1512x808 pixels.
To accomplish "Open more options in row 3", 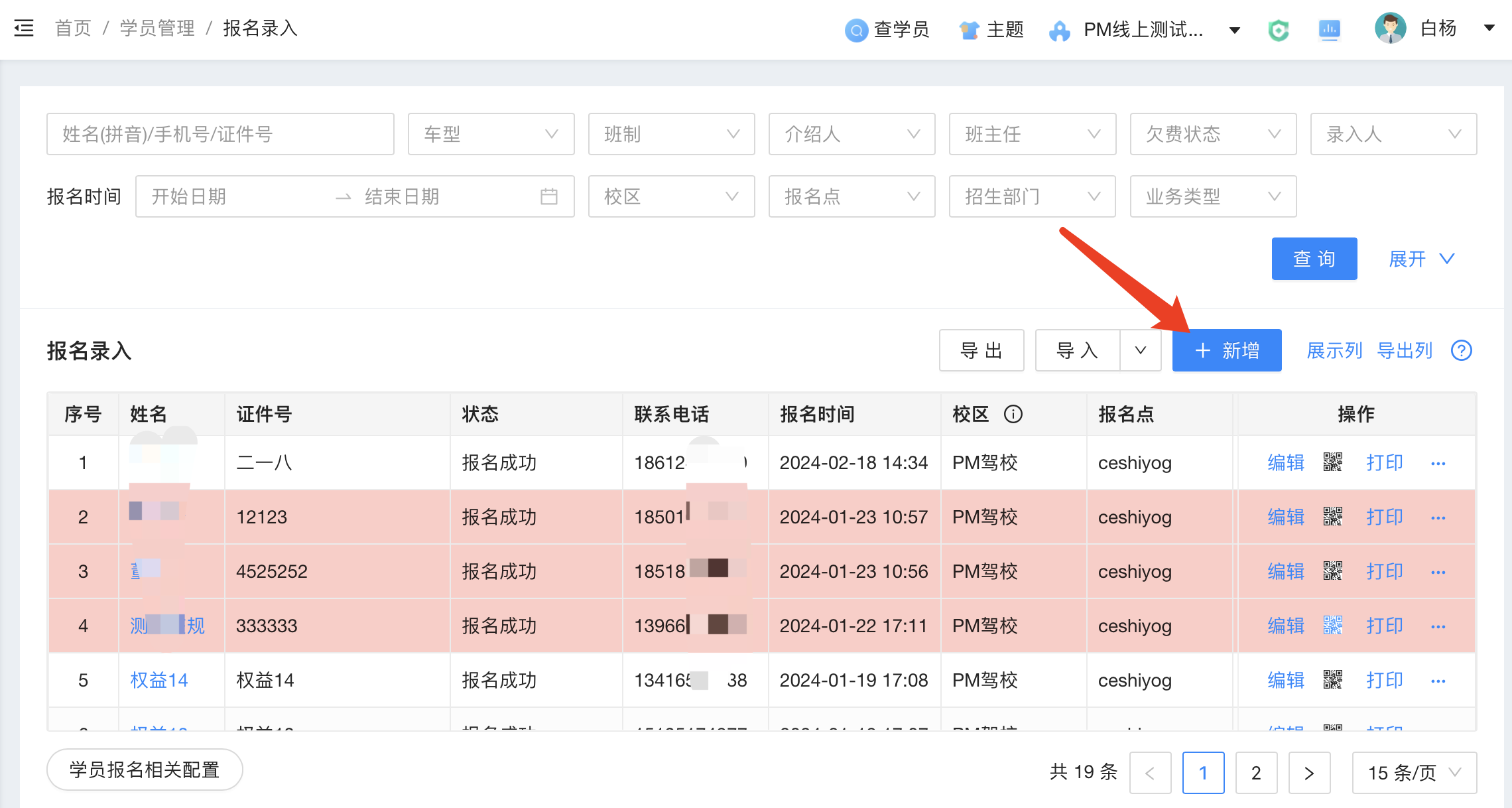I will pos(1438,572).
